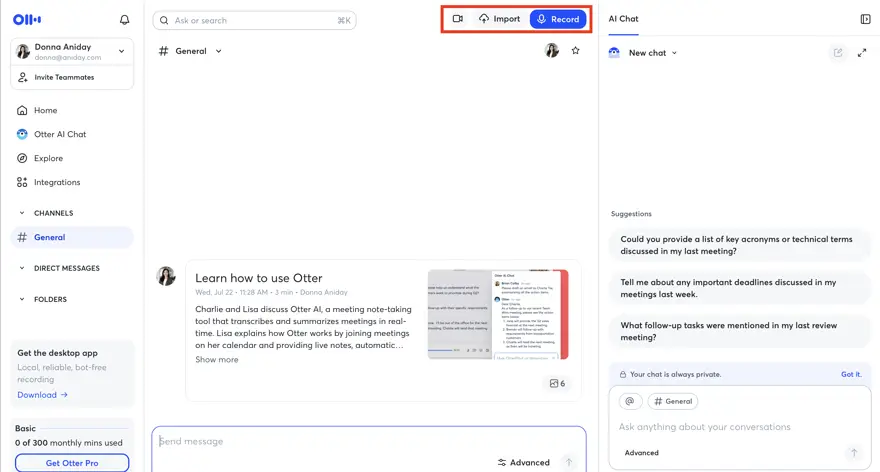Select the follow-up tasks suggestion

(x=740, y=332)
